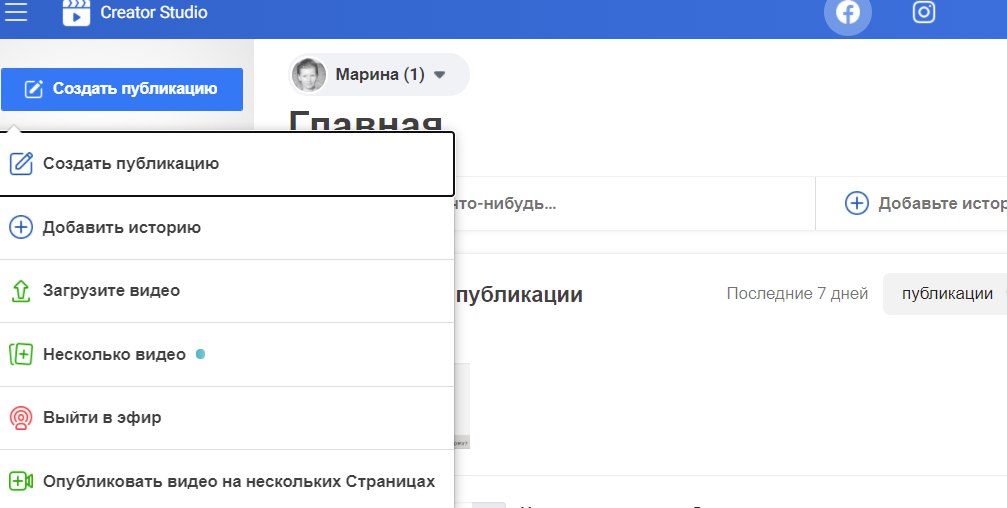The width and height of the screenshot is (1007, 508).
Task: Open the публикации filter dropdown
Action: click(x=945, y=294)
